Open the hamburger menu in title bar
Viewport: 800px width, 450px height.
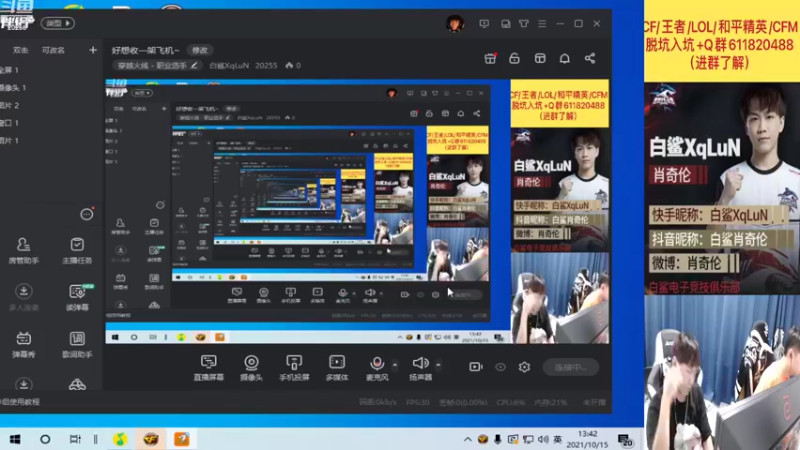point(542,23)
